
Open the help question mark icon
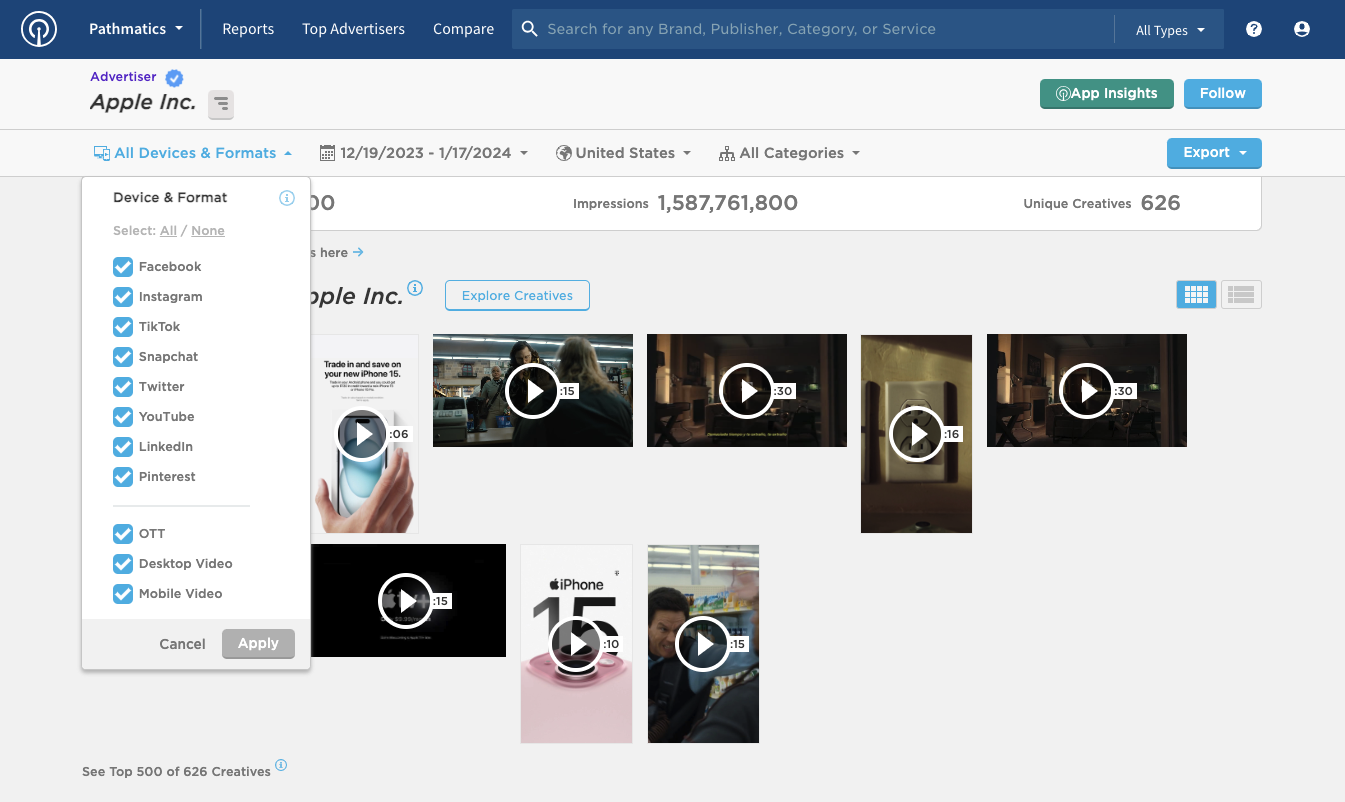[x=1254, y=29]
